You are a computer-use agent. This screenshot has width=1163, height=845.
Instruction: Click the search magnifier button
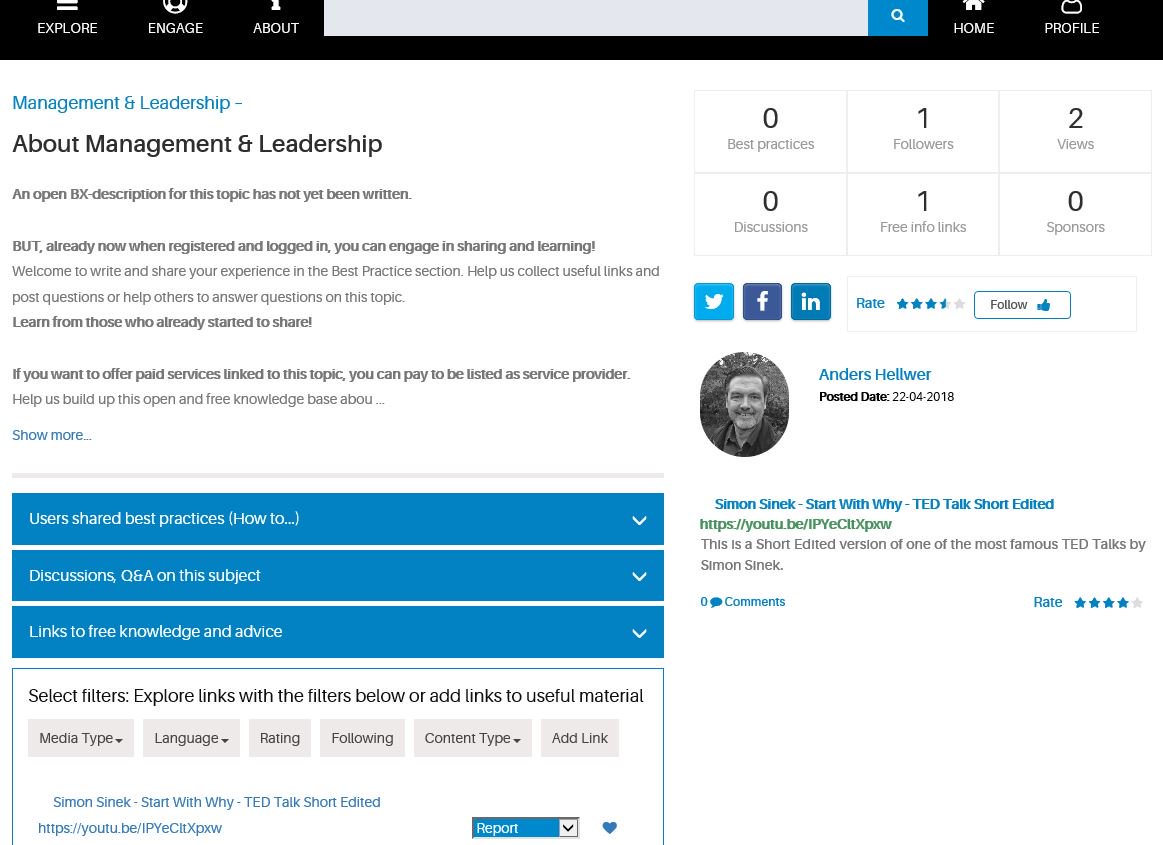[897, 16]
